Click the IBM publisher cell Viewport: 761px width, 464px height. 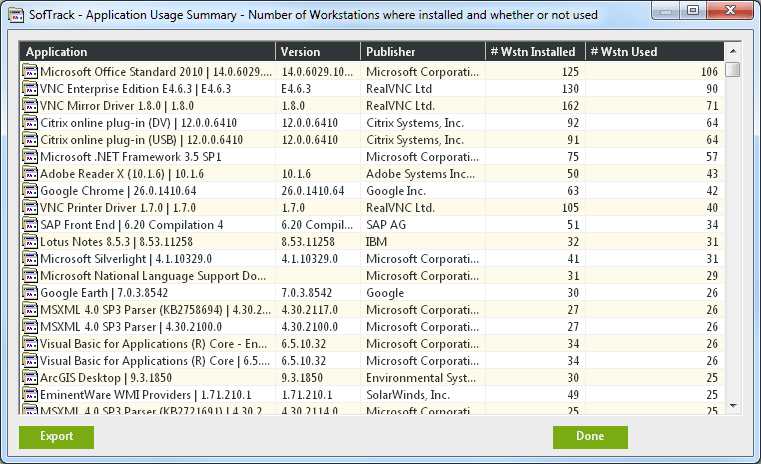tap(377, 242)
